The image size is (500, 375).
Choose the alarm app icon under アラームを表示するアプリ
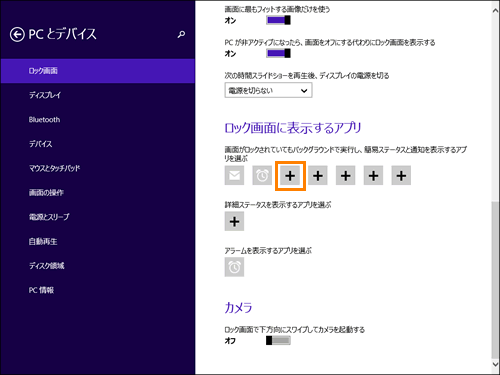pos(234,267)
